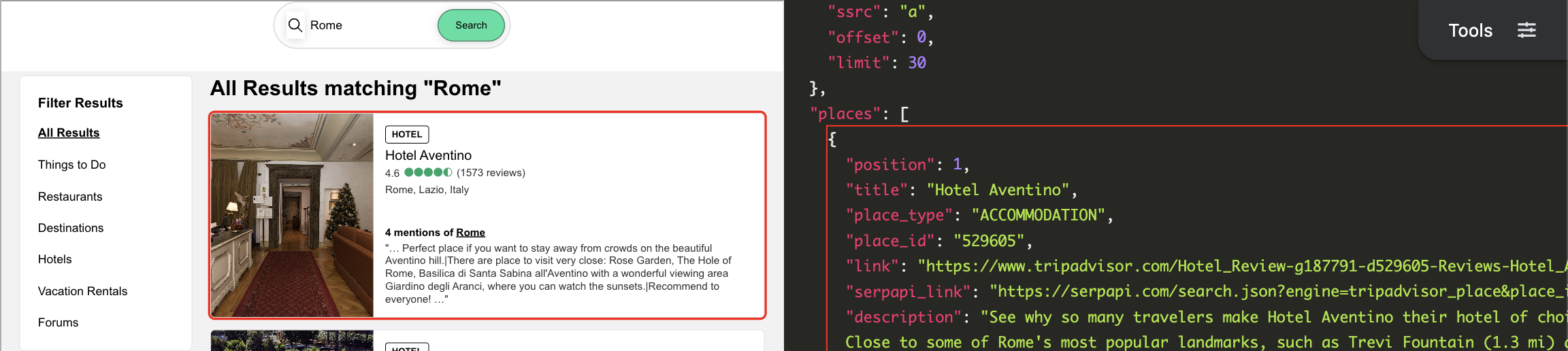Select the "place_type" ACCOMMODATION JSON line

[979, 216]
